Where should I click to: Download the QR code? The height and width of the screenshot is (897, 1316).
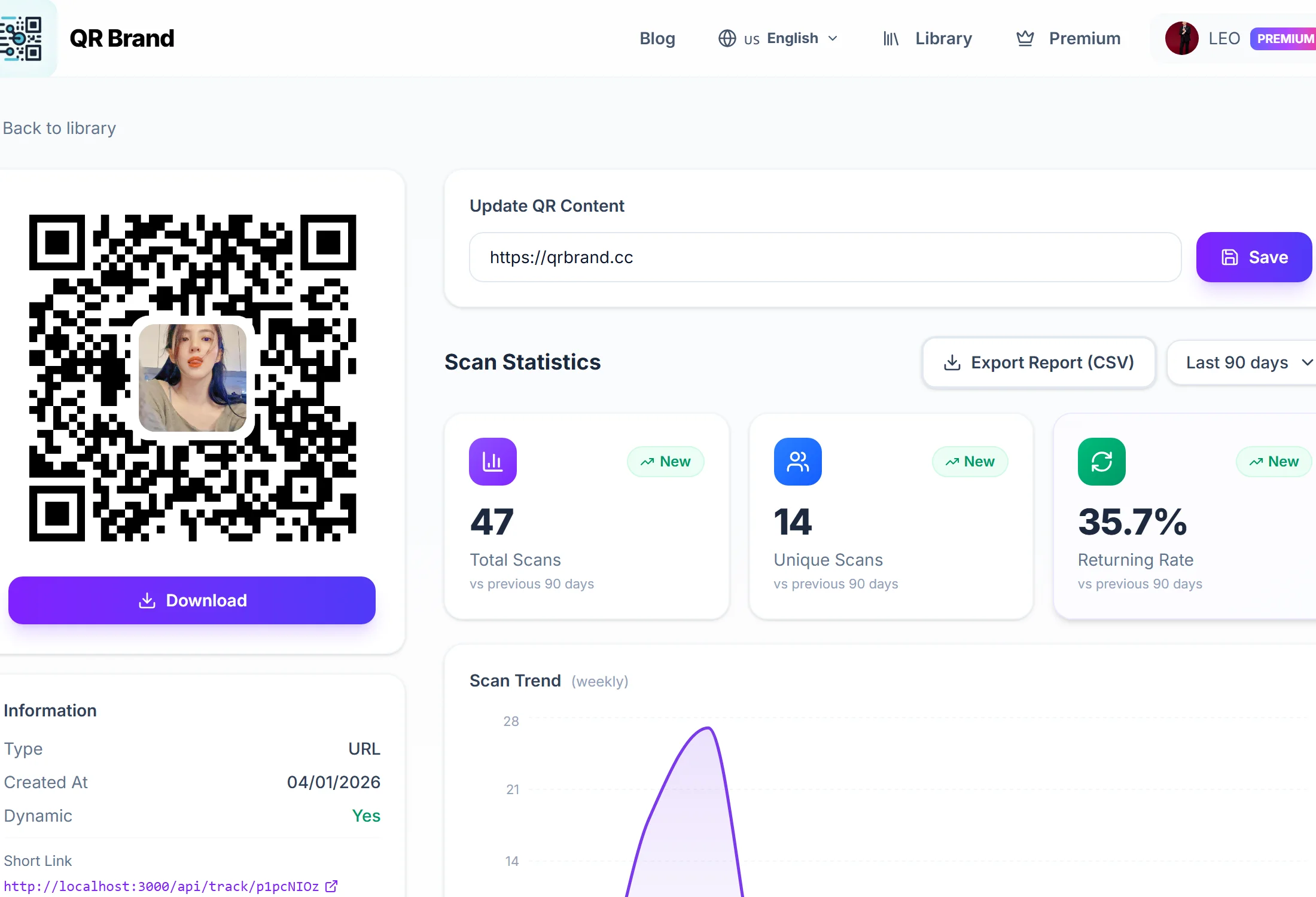tap(192, 600)
